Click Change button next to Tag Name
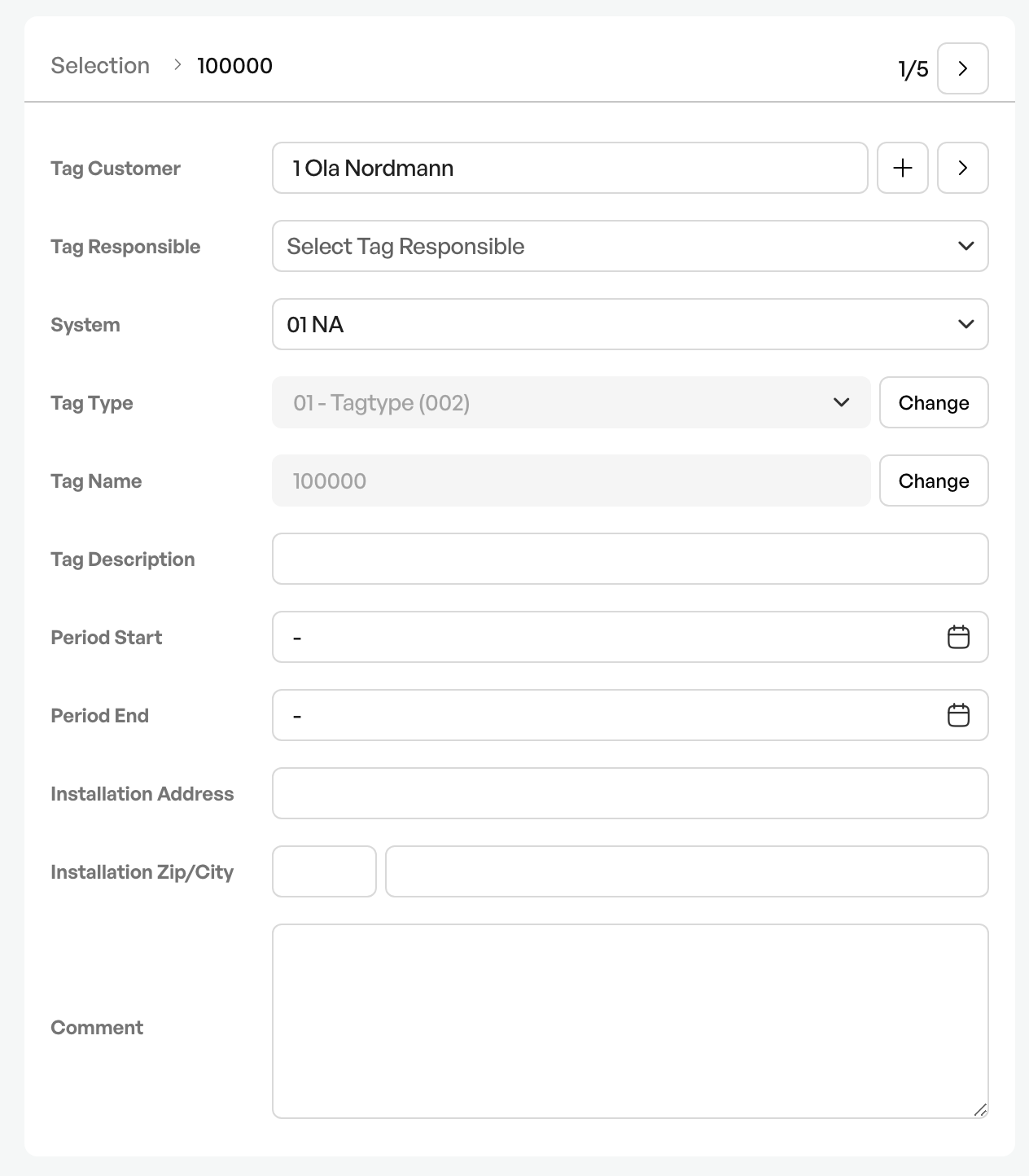Image resolution: width=1029 pixels, height=1176 pixels. [x=933, y=480]
